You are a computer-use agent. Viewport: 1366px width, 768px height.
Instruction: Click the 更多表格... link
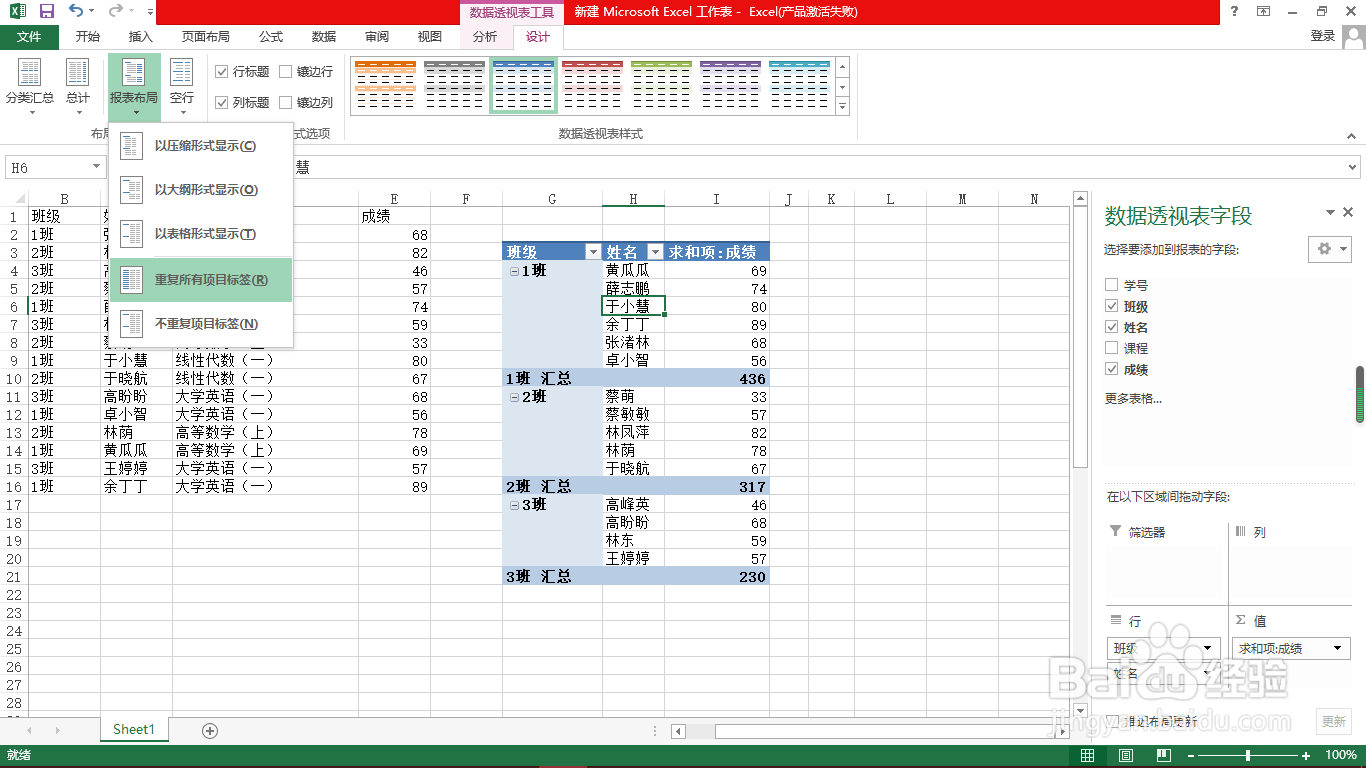[1133, 399]
